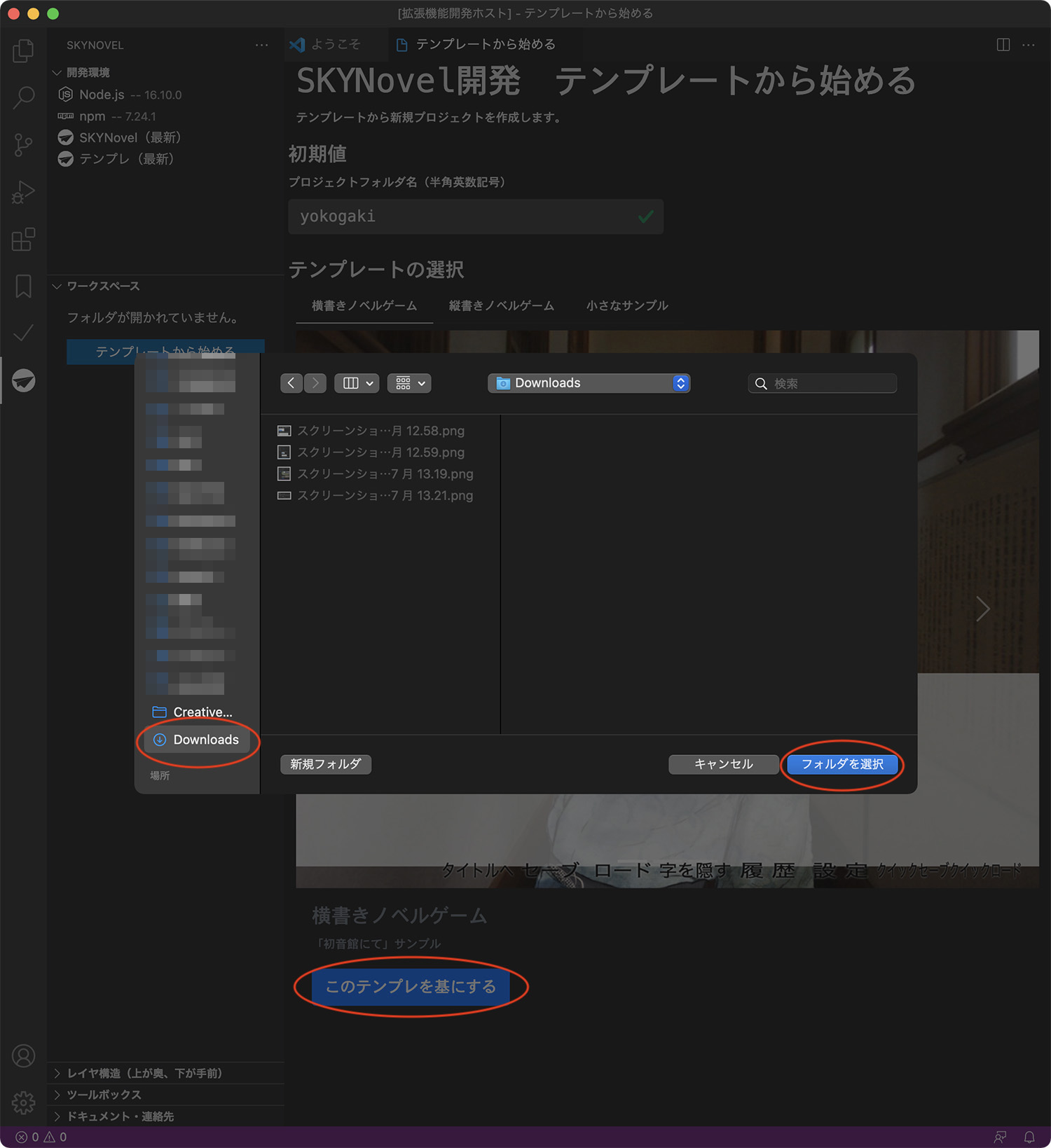Open Source Control view in activity bar
The image size is (1051, 1148).
(23, 145)
